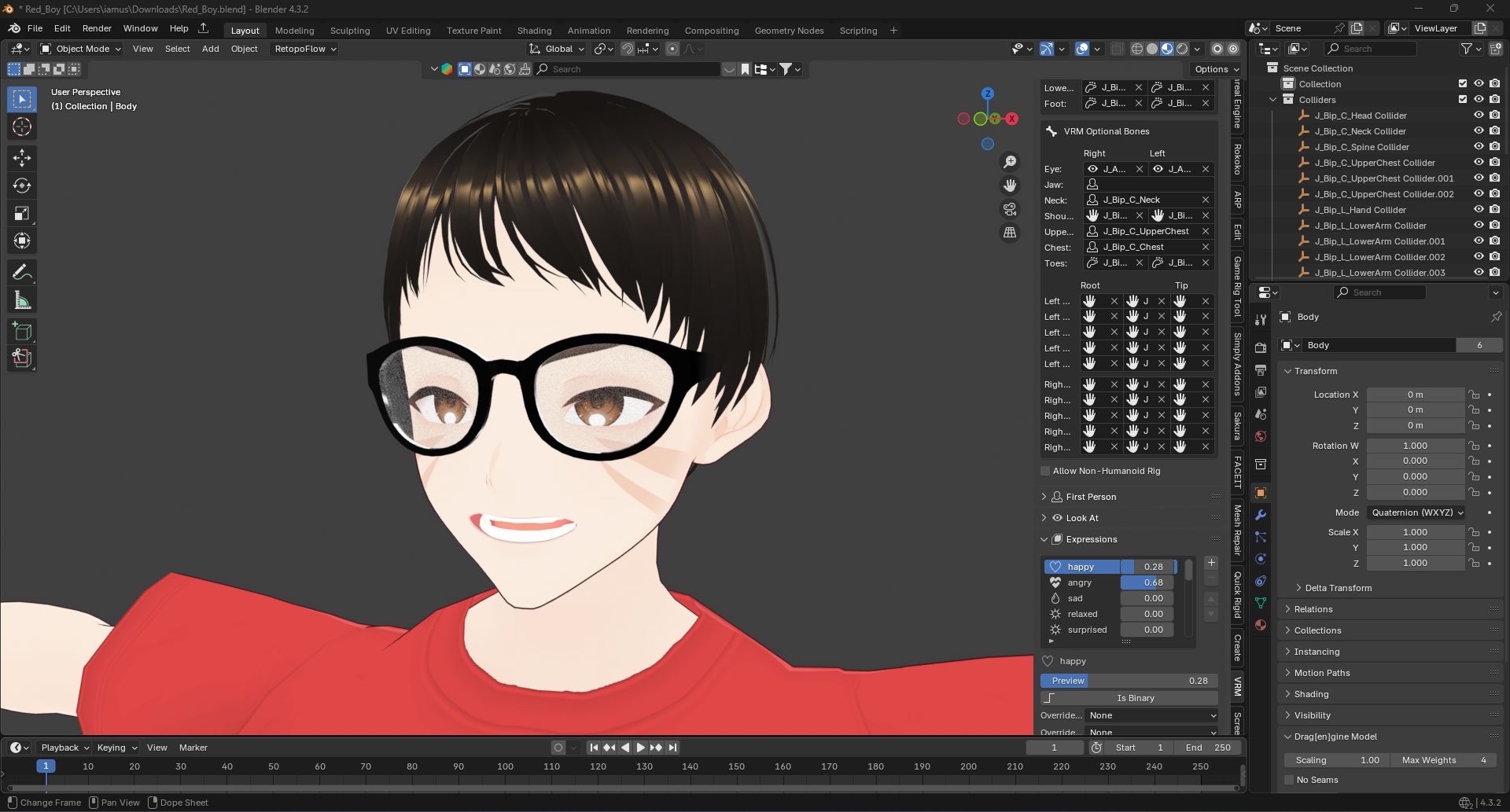Open the Modifiers wrench properties tab
Viewport: 1510px width, 812px height.
tap(1261, 515)
